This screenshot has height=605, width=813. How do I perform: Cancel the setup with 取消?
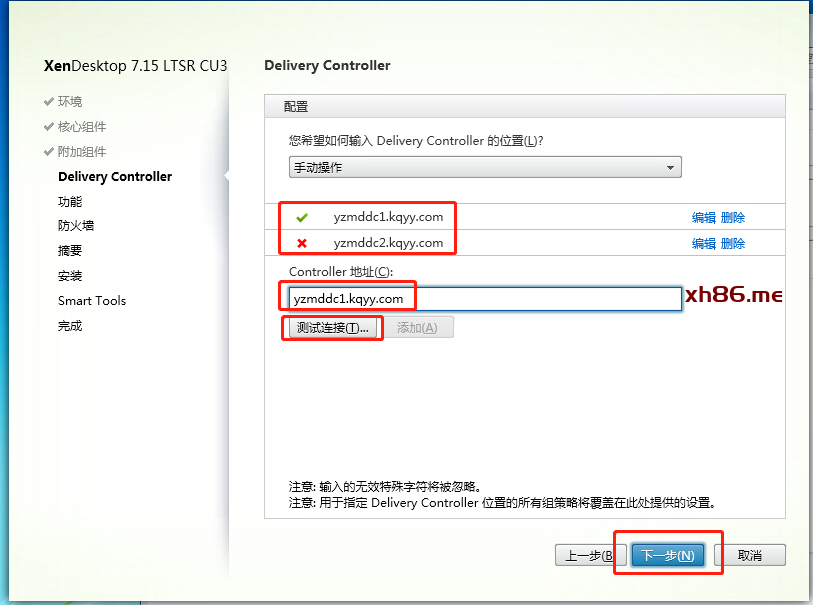[750, 555]
